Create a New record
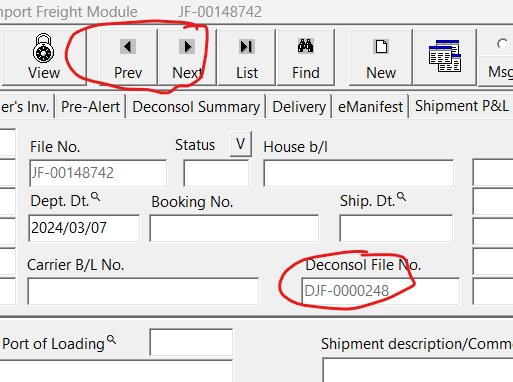This screenshot has width=513, height=382. coord(381,57)
